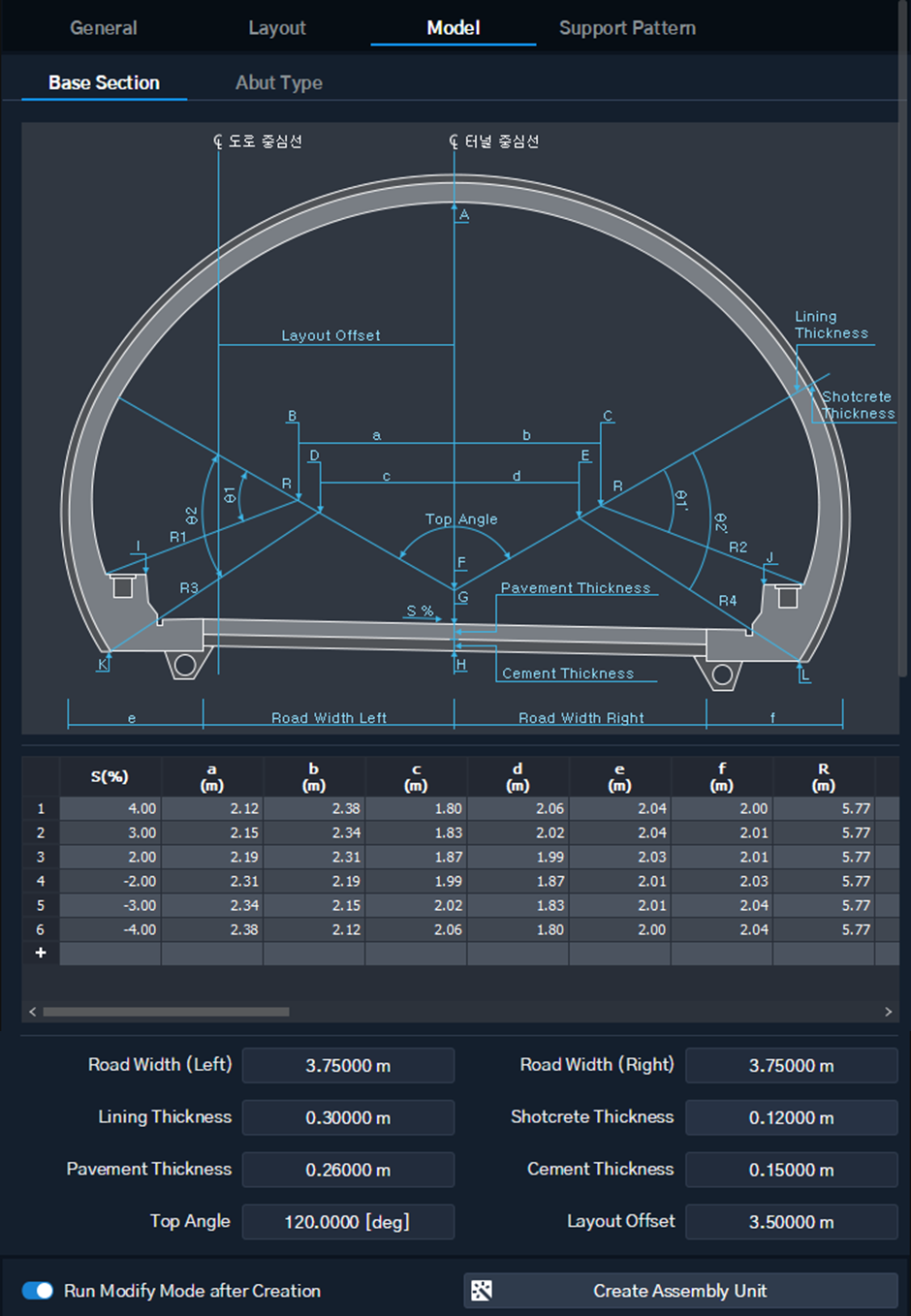
Task: Select row header 4 in the table
Action: tap(41, 881)
